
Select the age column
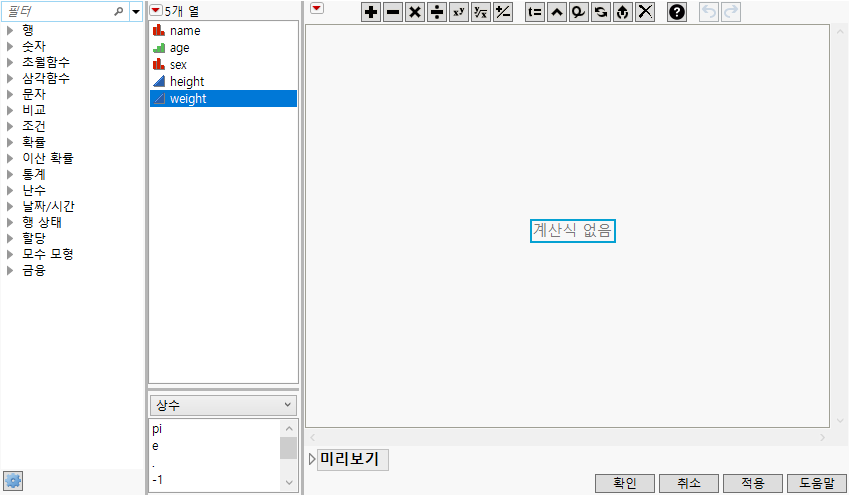pyautogui.click(x=223, y=48)
